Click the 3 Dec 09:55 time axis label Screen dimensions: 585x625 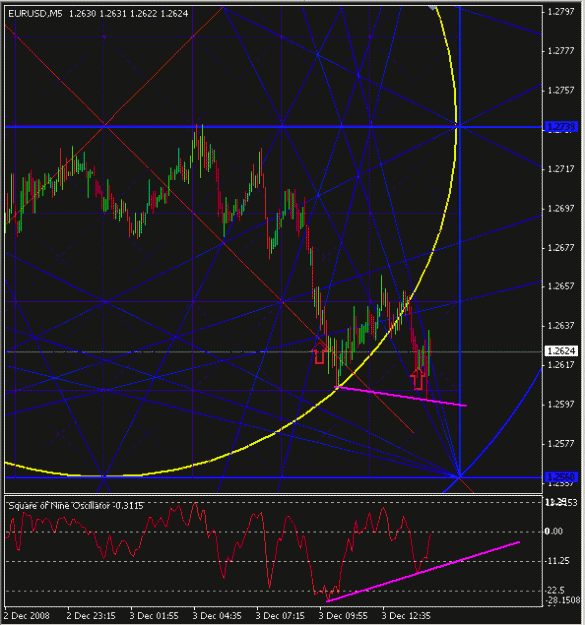343,615
